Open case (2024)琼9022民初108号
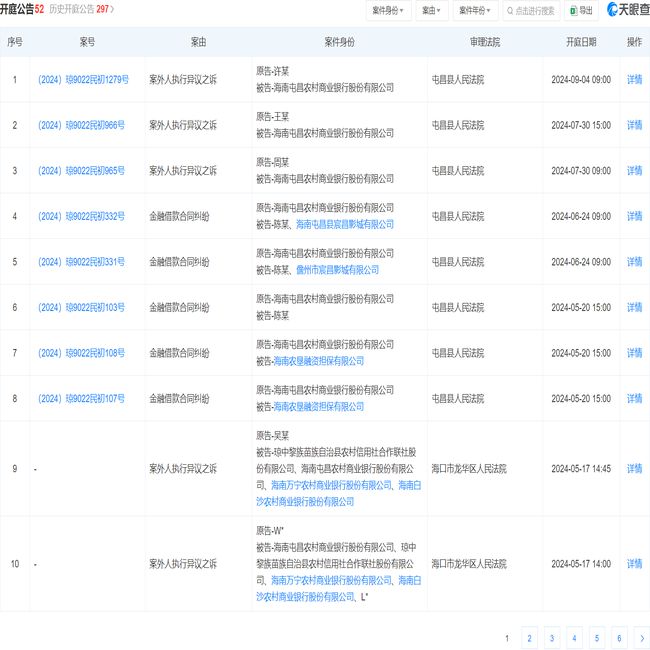The height and width of the screenshot is (650, 650). 81,353
